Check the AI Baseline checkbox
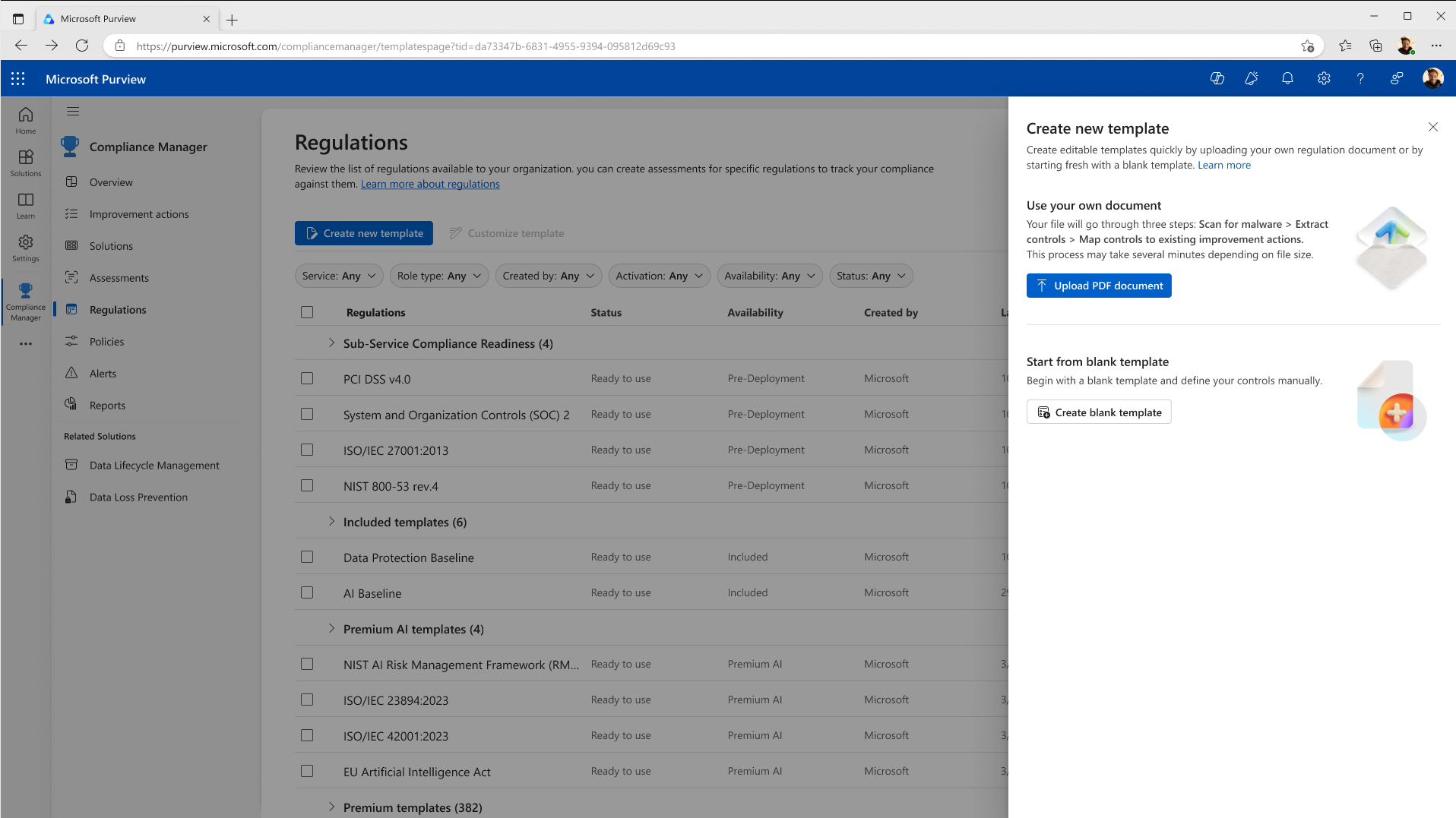 point(307,592)
